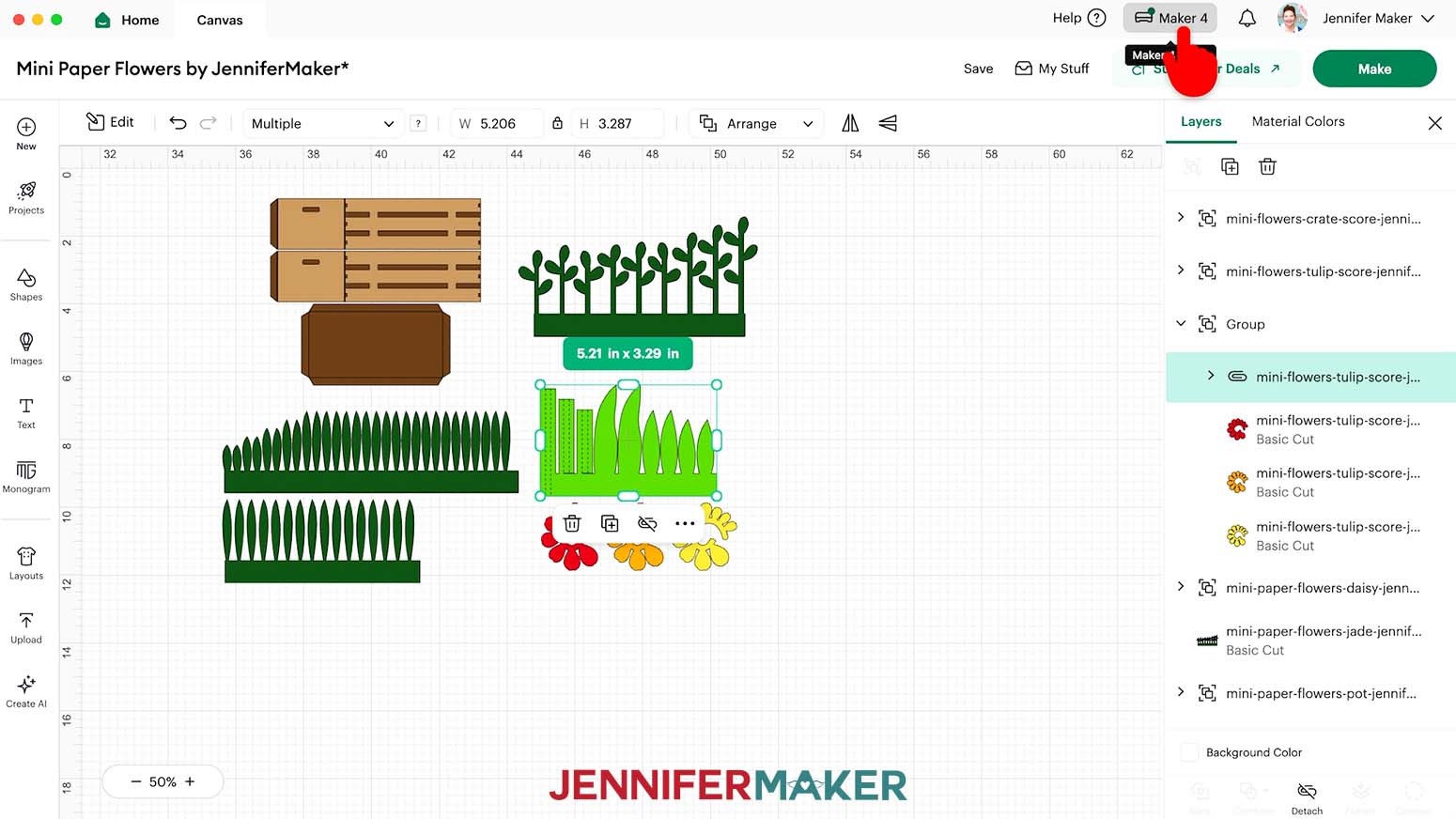The width and height of the screenshot is (1456, 819).
Task: Select the Text tool
Action: pyautogui.click(x=26, y=412)
